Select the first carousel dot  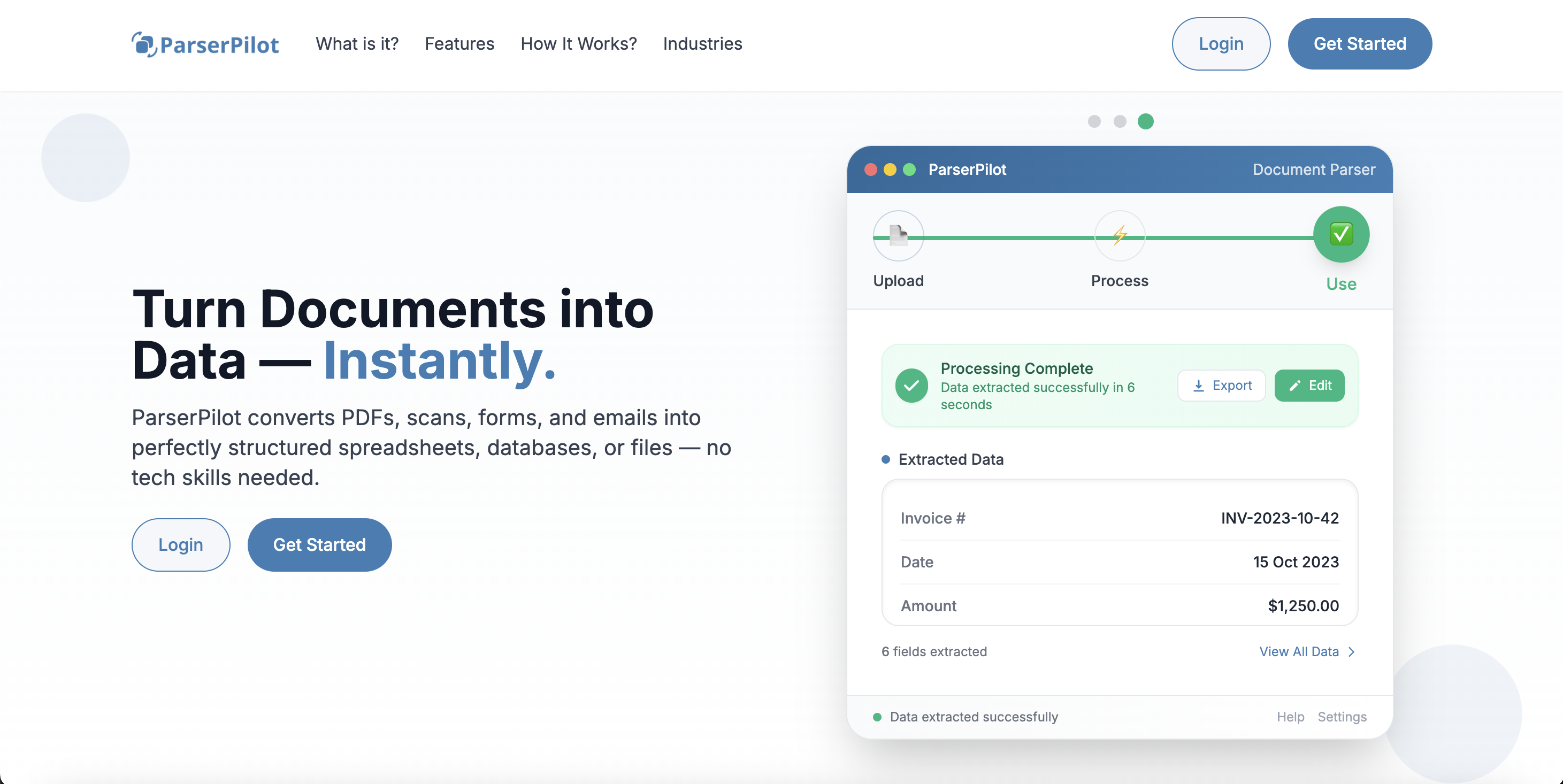pos(1094,121)
